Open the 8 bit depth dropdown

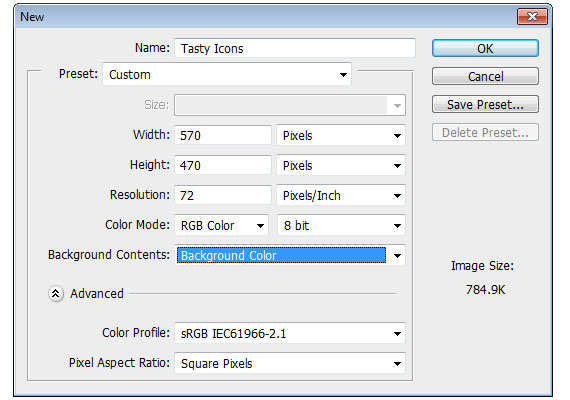coord(341,225)
